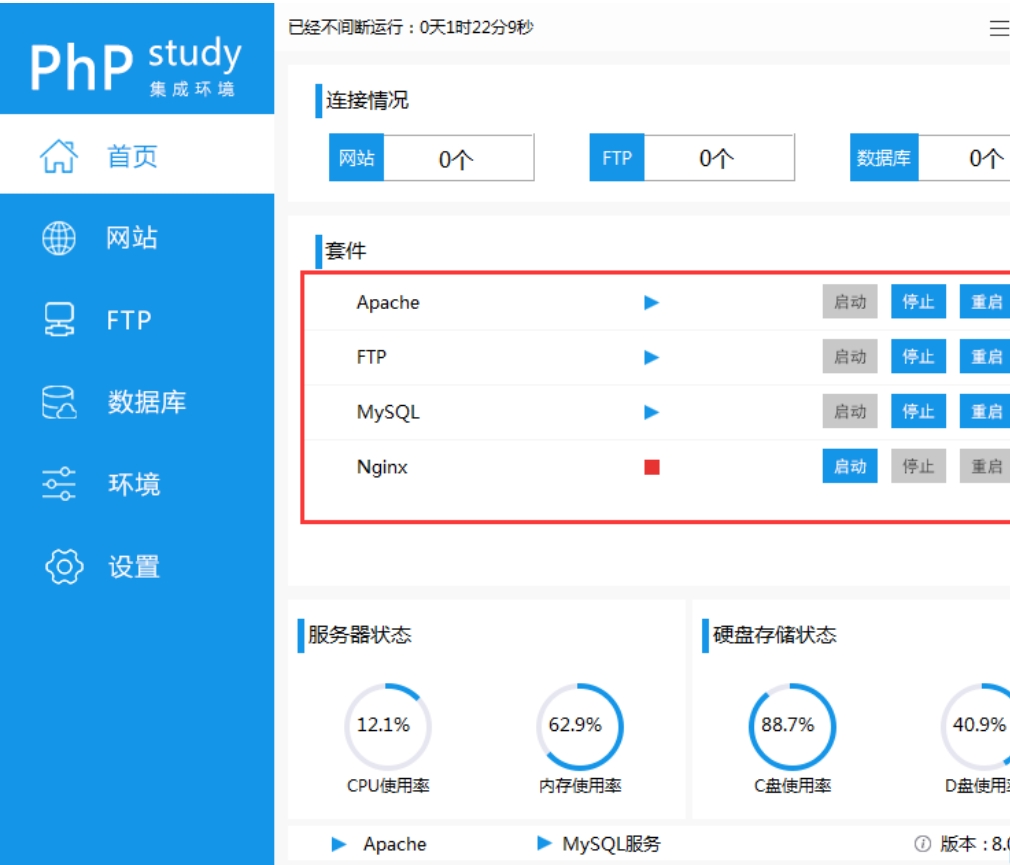Image resolution: width=1010 pixels, height=865 pixels.
Task: Select the Apache row name in 套件
Action: (388, 302)
